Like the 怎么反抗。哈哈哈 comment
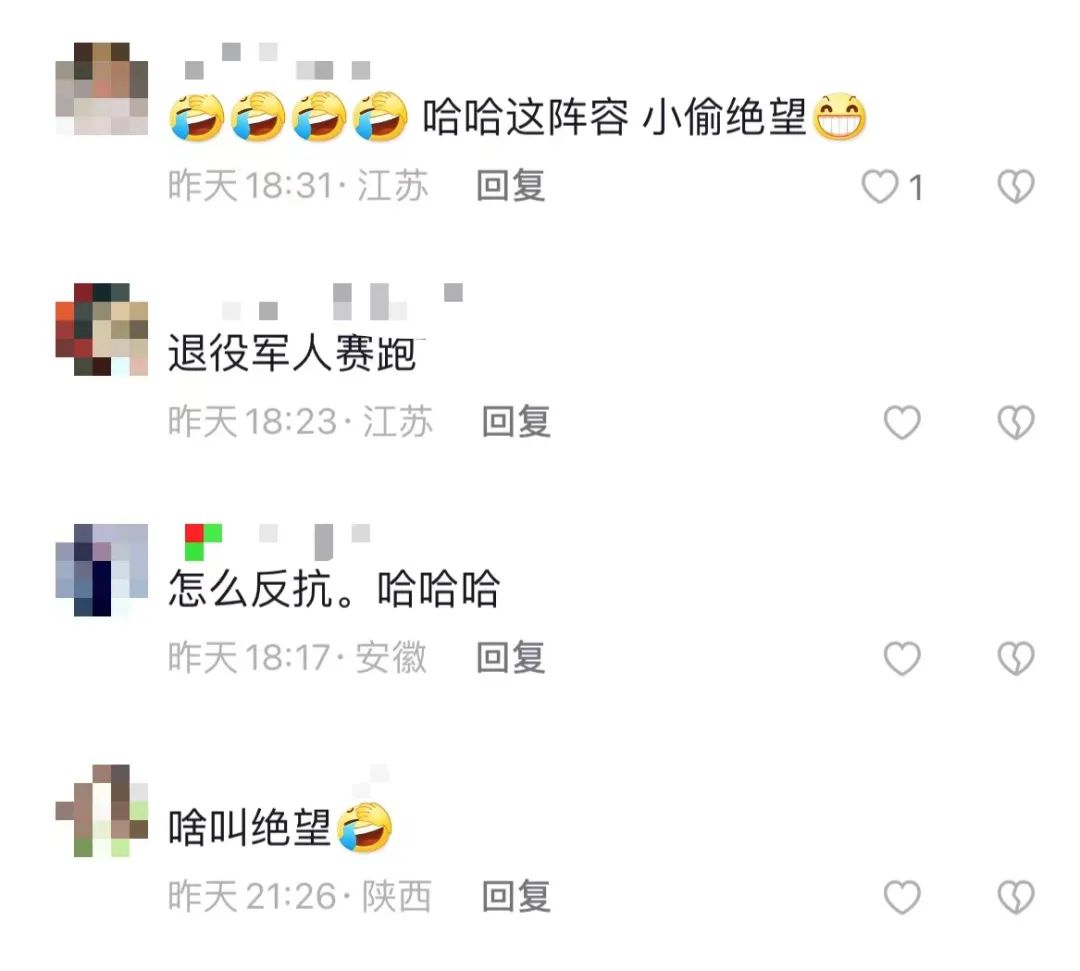The height and width of the screenshot is (971, 1080). pos(902,658)
